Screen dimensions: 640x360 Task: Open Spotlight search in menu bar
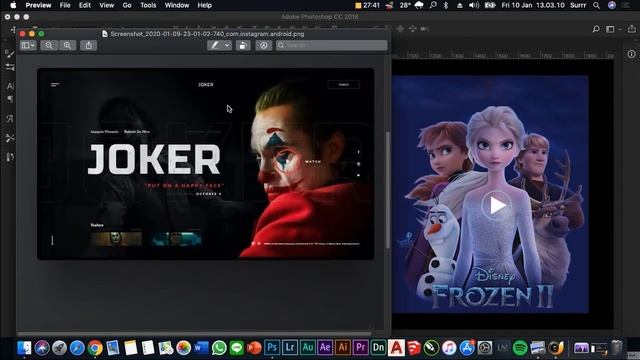tap(596, 5)
